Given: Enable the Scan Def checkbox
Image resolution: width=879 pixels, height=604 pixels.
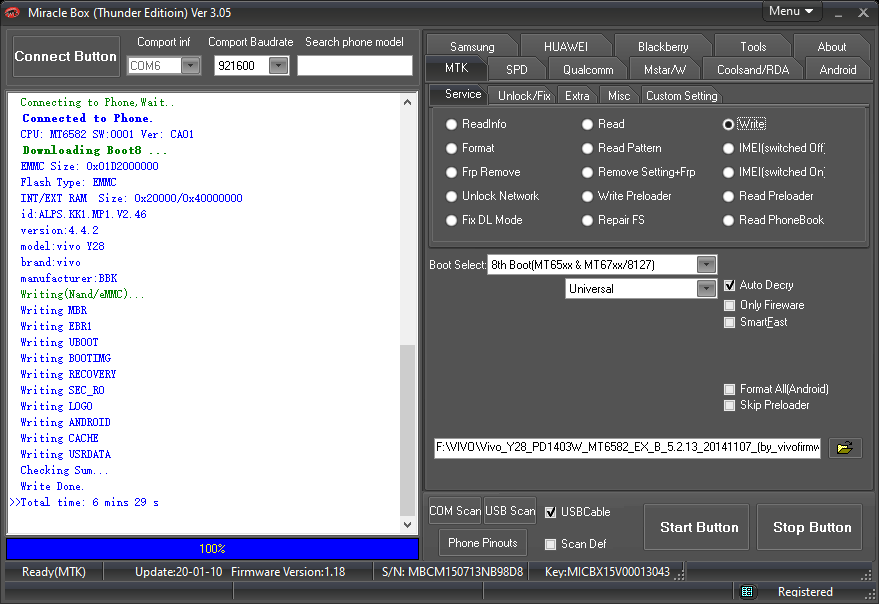Looking at the screenshot, I should point(550,544).
